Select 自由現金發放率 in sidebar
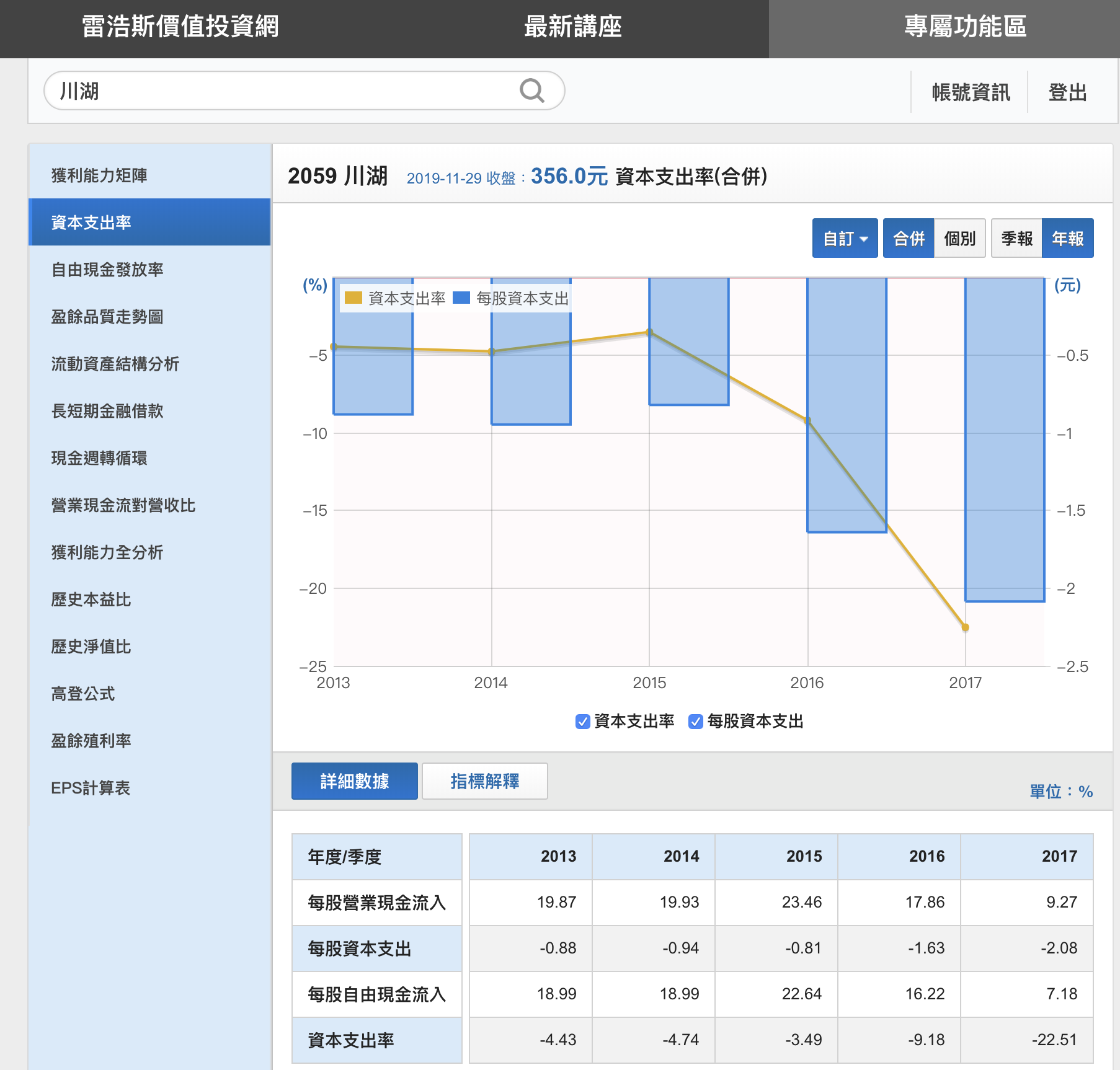1120x1070 pixels. point(107,270)
